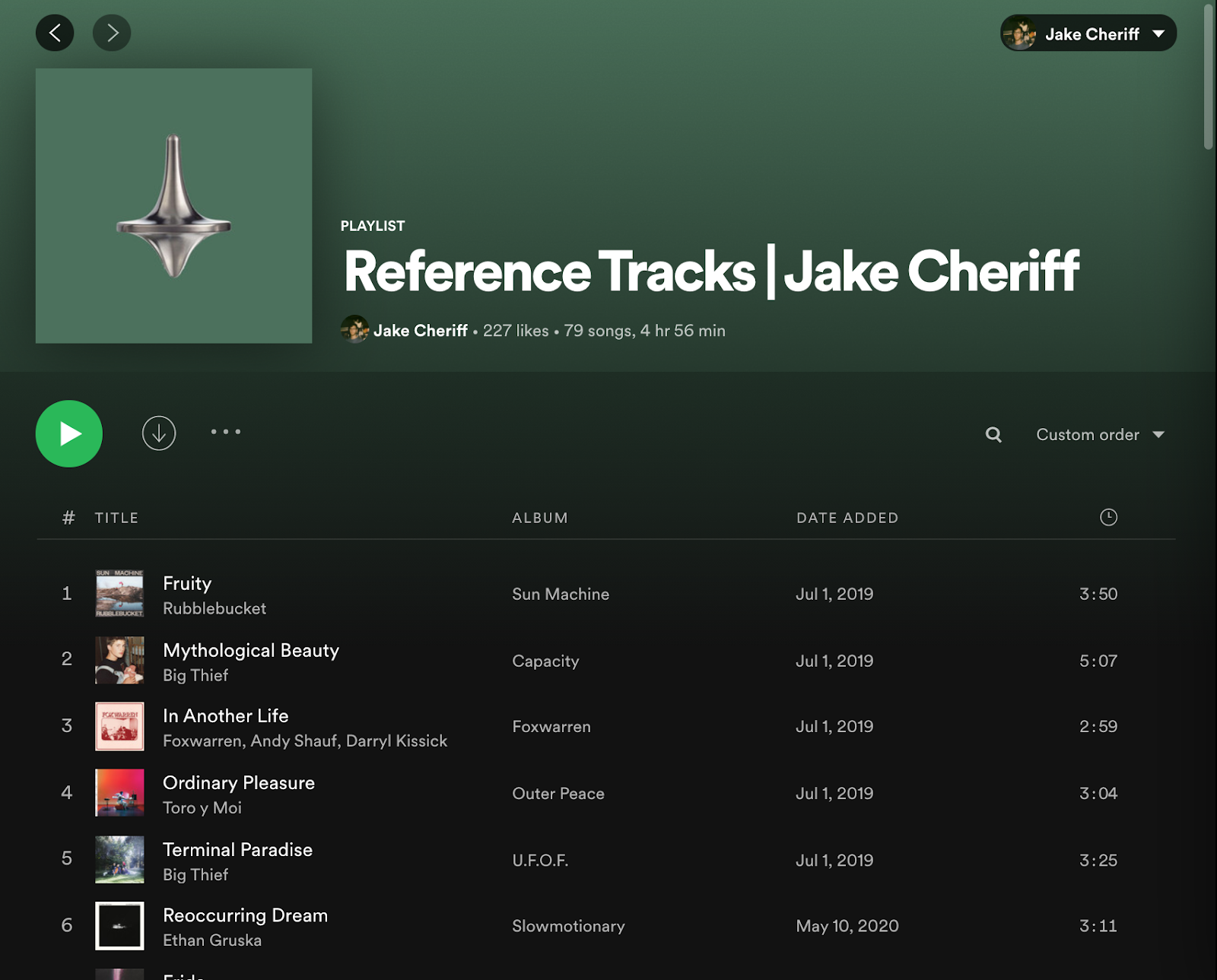This screenshot has width=1217, height=980.
Task: Select the track Mythological Beauty
Action: point(251,651)
